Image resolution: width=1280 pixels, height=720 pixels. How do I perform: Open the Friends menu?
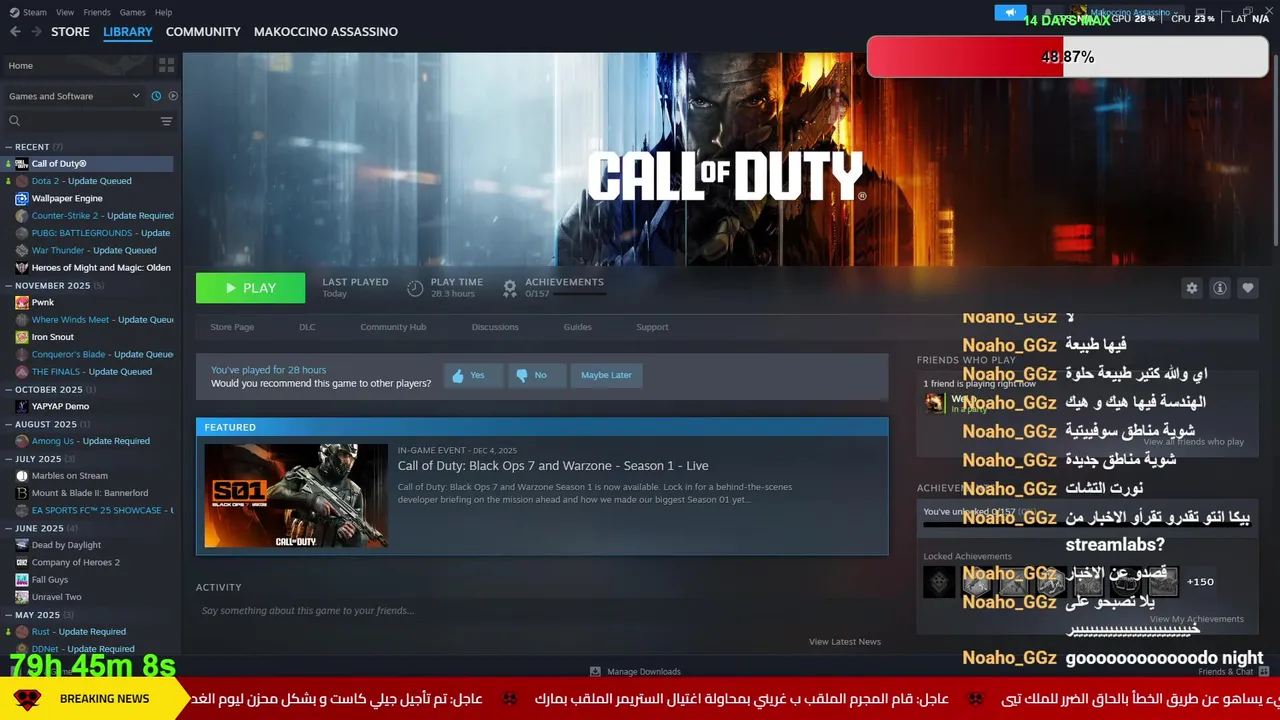point(97,12)
